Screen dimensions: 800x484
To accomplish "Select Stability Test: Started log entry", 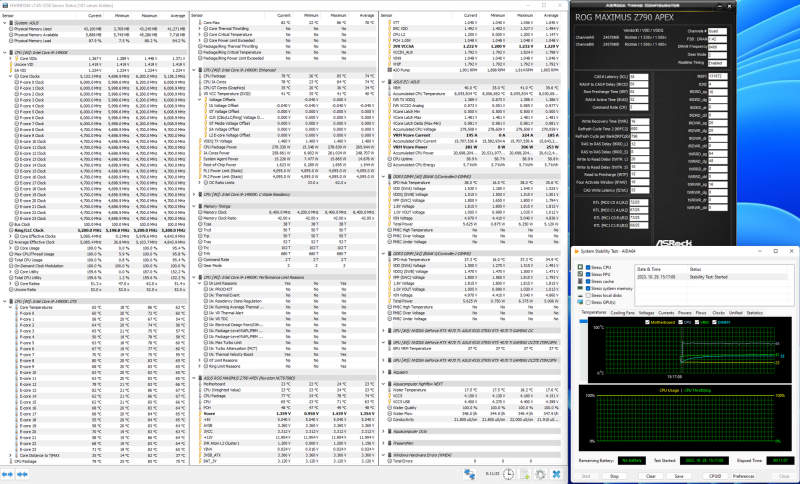I will (x=714, y=277).
